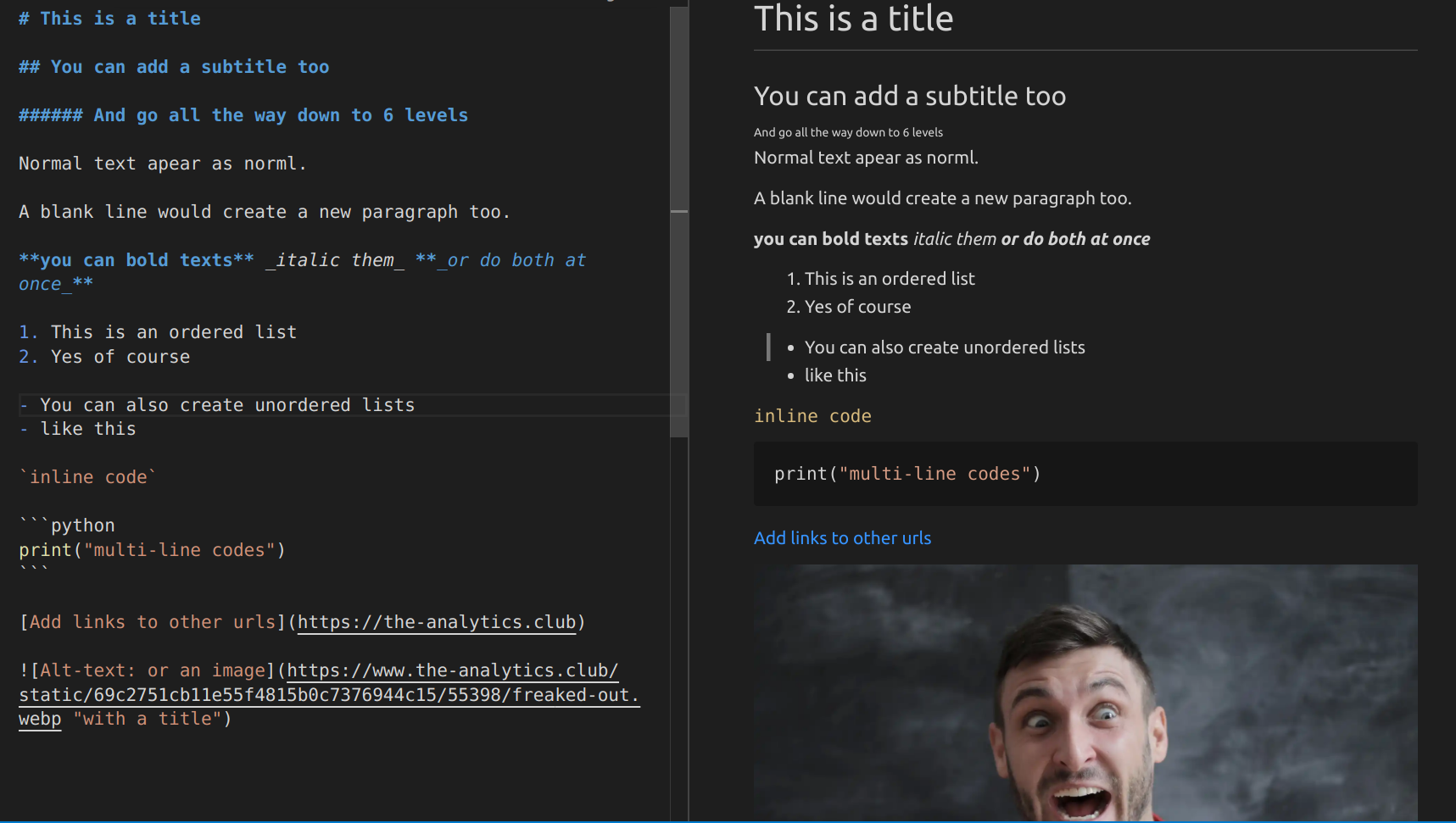Click editor line 'A blank line would create a new paragraph'
The height and width of the screenshot is (823, 1456).
click(x=265, y=212)
